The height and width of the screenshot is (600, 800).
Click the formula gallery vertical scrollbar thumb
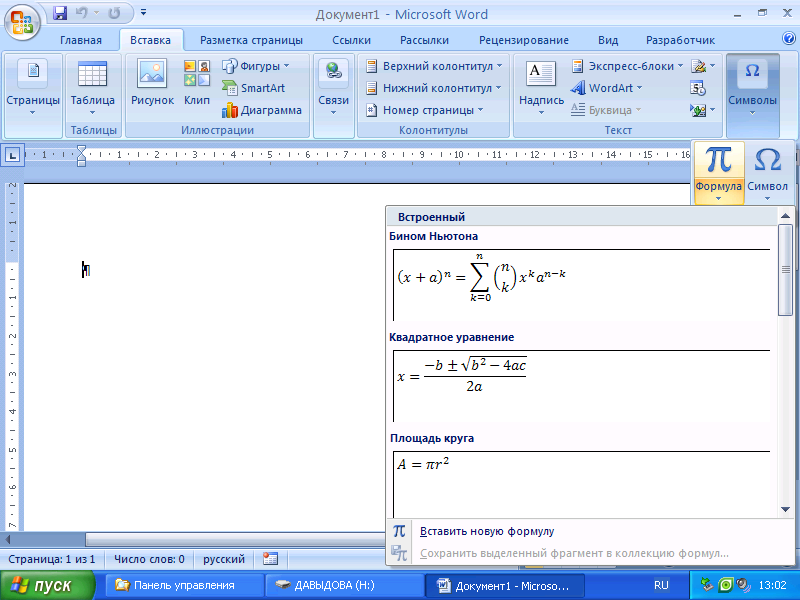point(785,270)
